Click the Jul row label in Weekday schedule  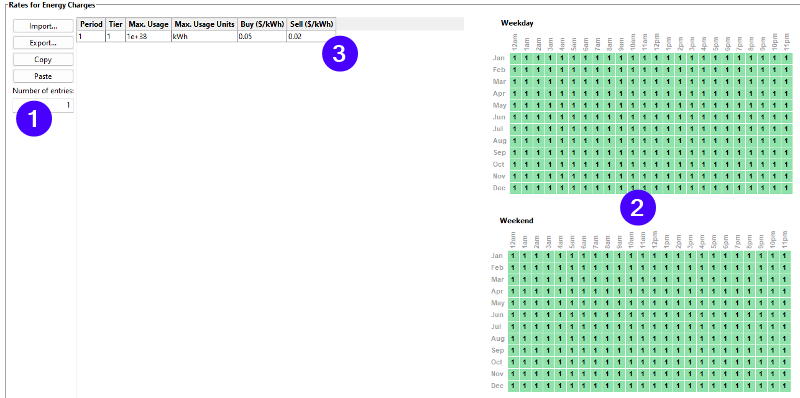pyautogui.click(x=499, y=129)
